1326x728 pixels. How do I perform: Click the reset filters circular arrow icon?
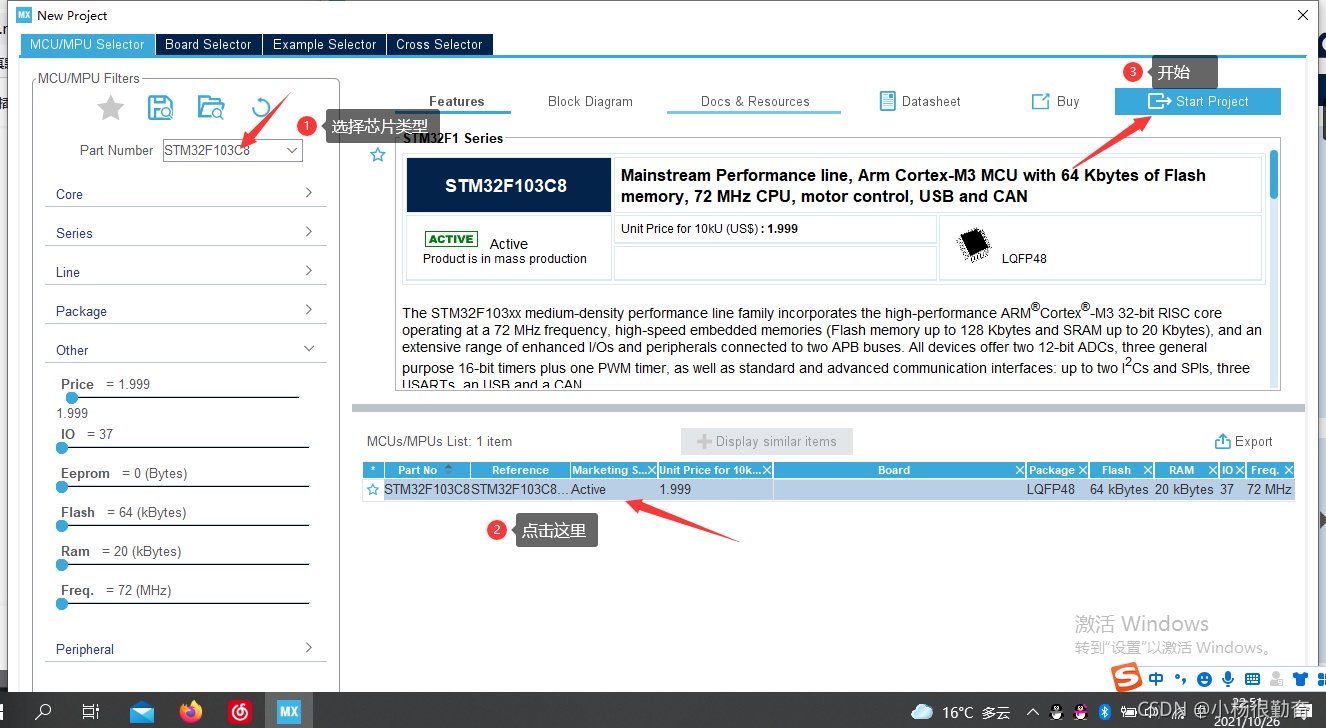261,108
